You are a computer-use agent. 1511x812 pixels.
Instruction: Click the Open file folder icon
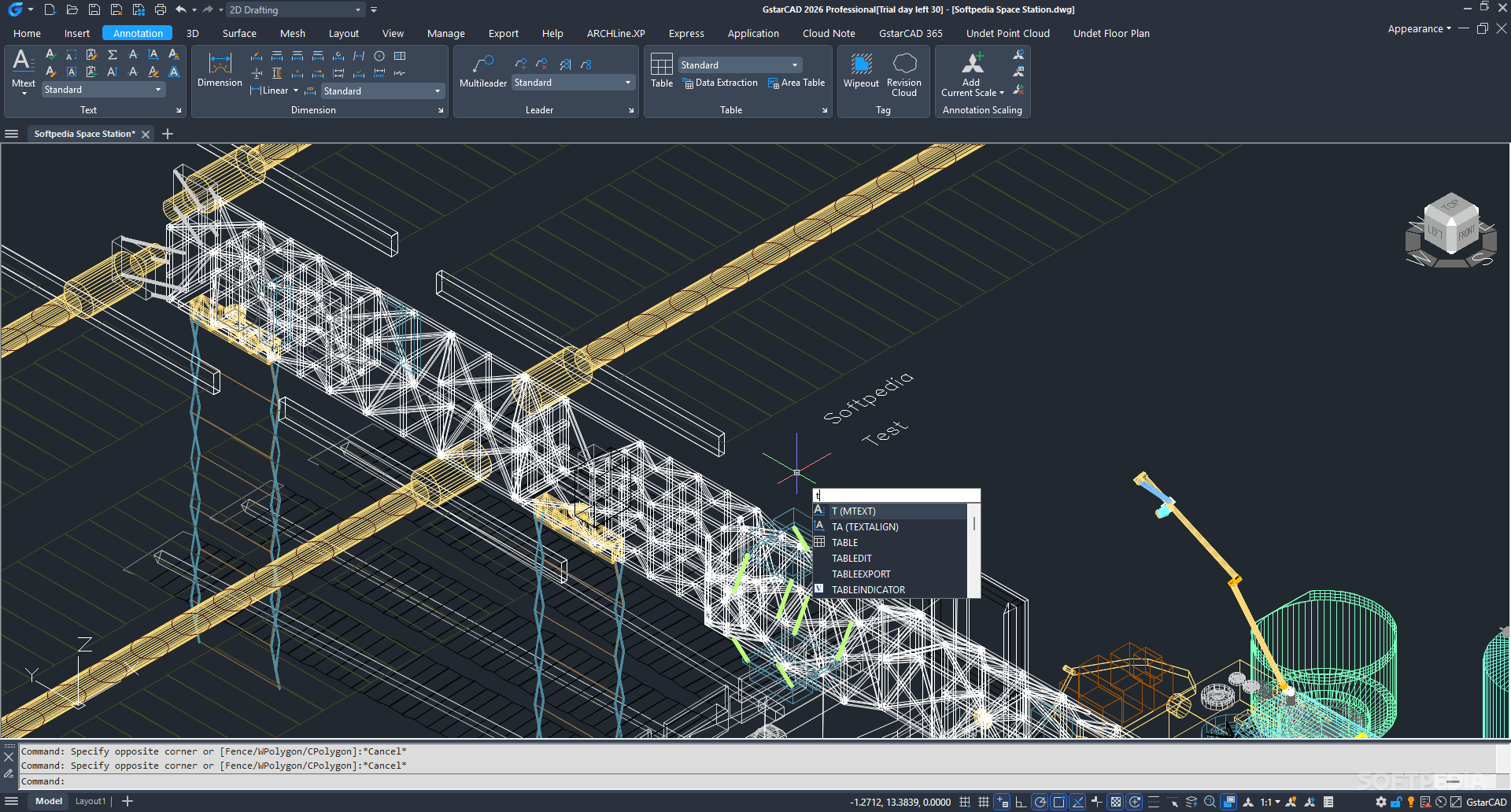72,9
